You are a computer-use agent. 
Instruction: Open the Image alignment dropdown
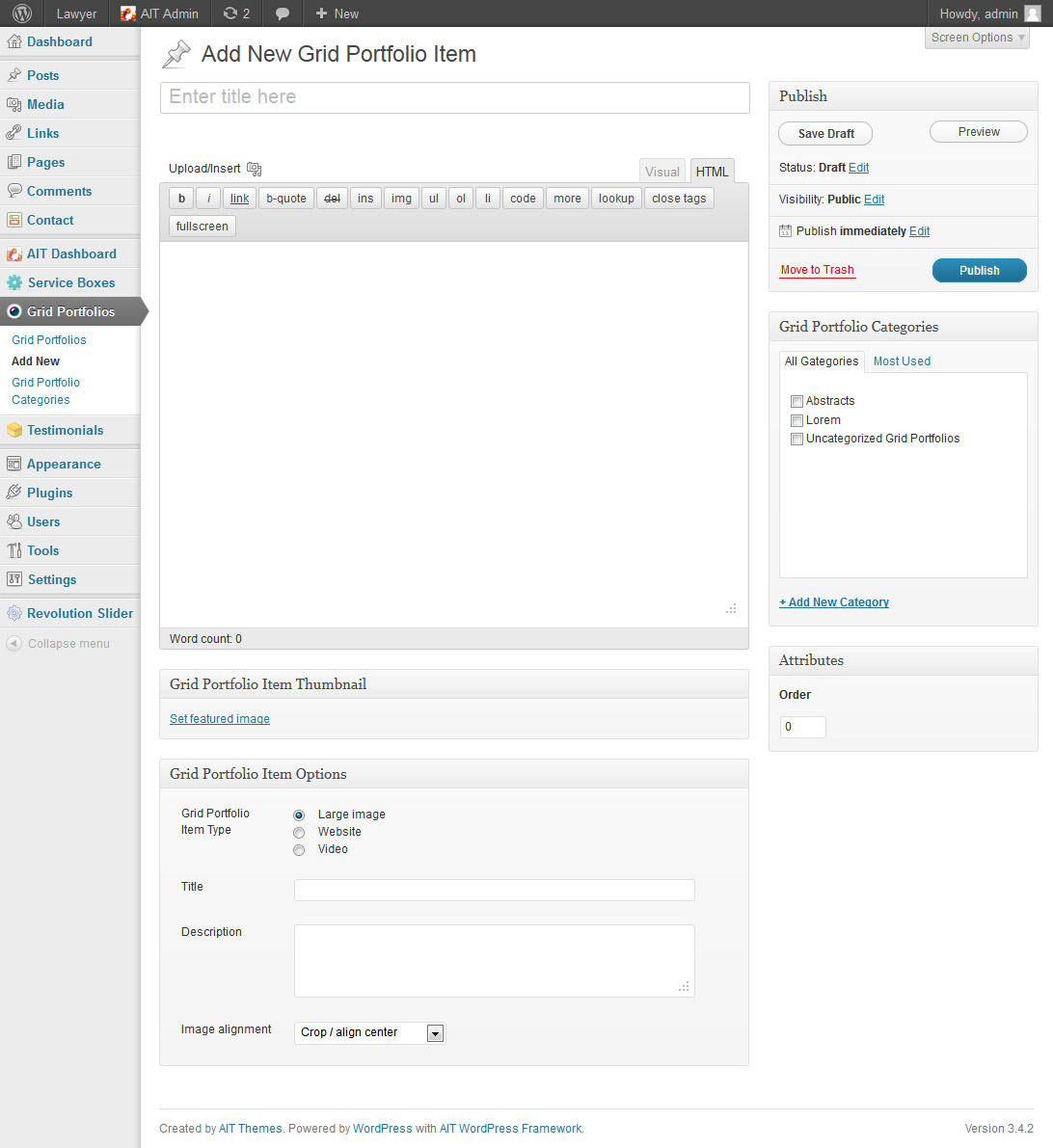[435, 1033]
